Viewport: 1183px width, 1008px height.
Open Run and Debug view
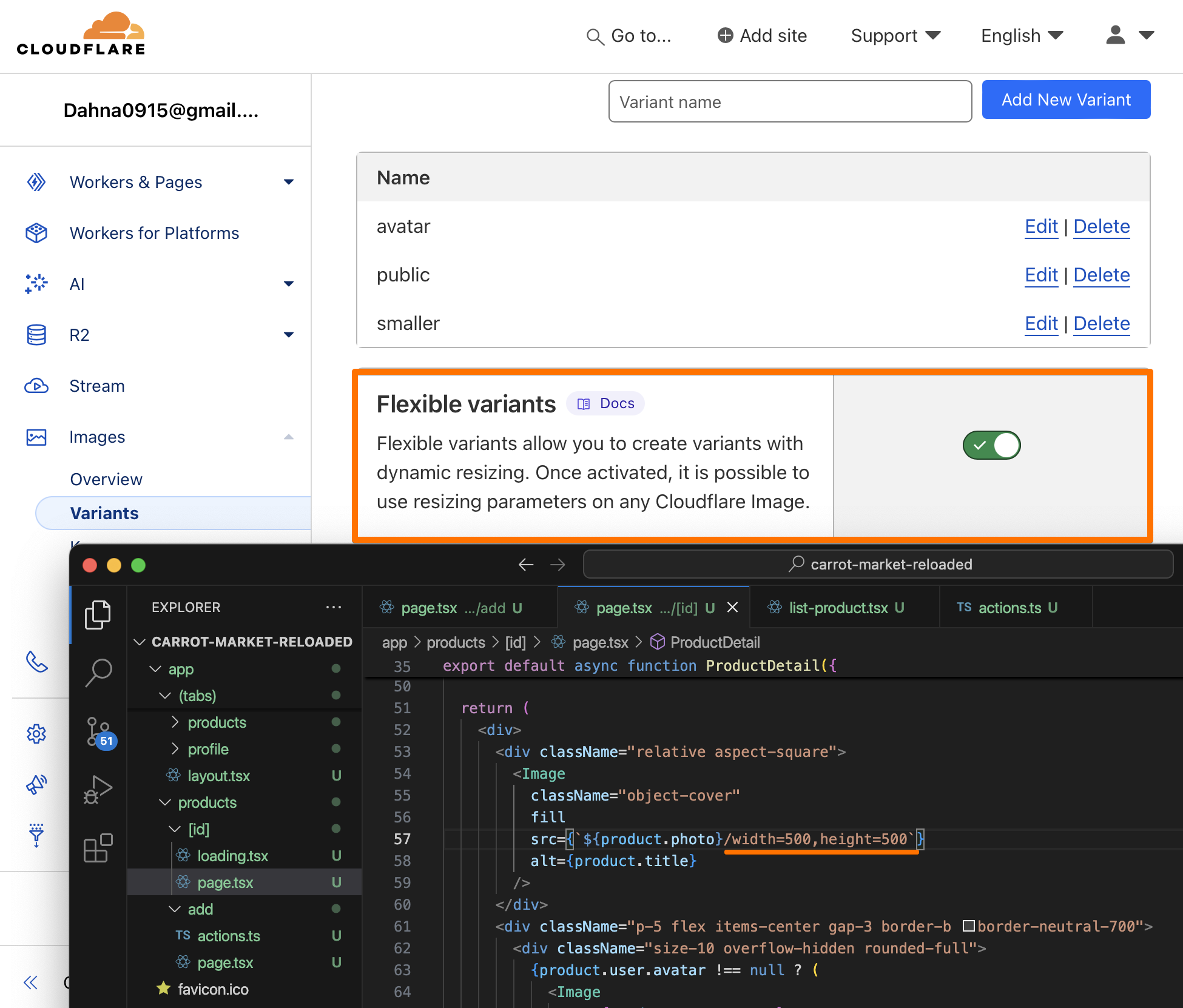coord(98,790)
